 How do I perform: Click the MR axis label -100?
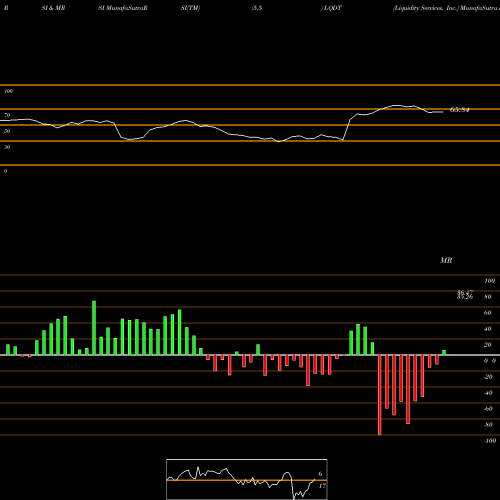coord(490,441)
